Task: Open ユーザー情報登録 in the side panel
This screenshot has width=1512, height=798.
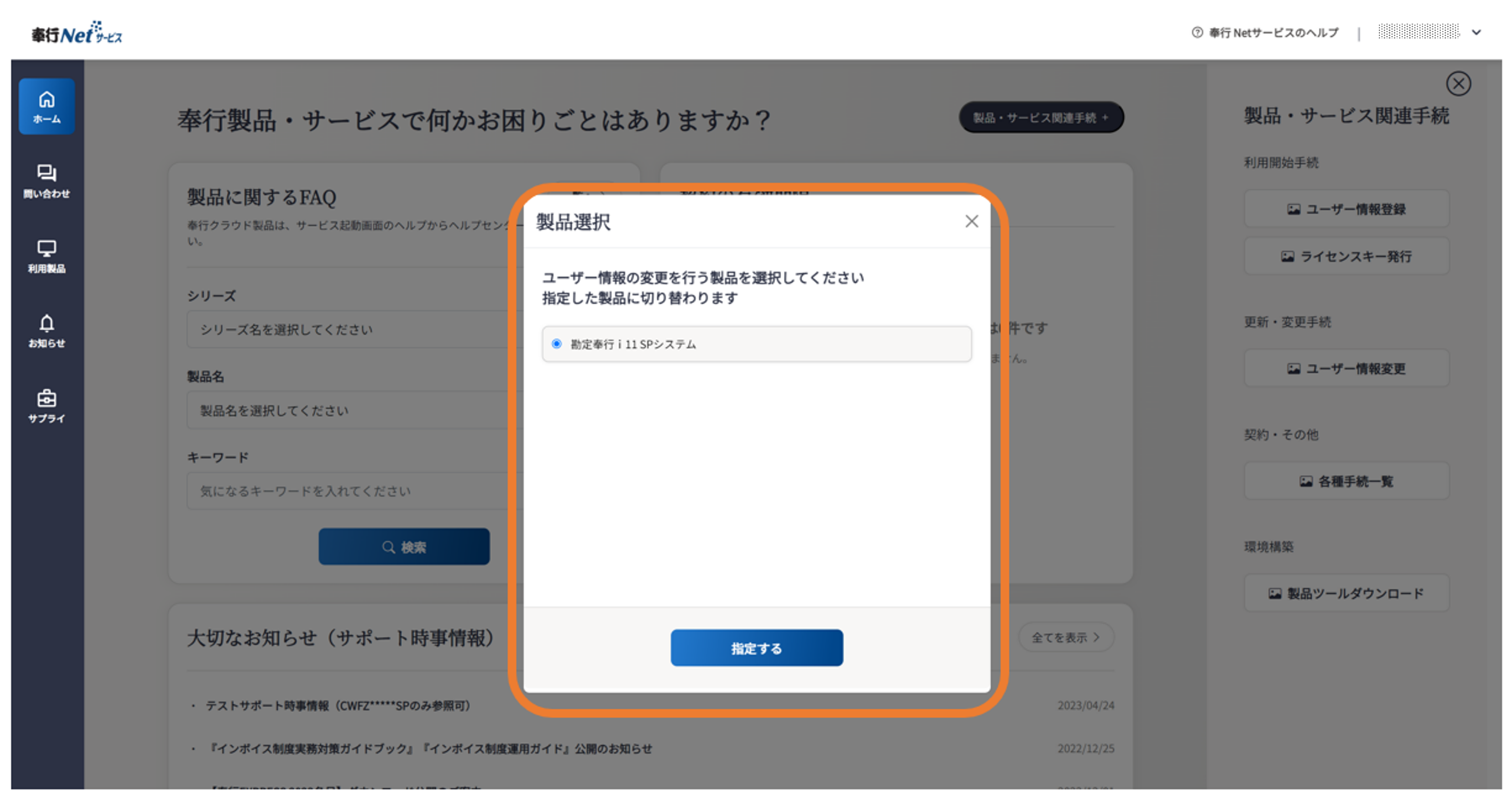Action: [x=1346, y=209]
